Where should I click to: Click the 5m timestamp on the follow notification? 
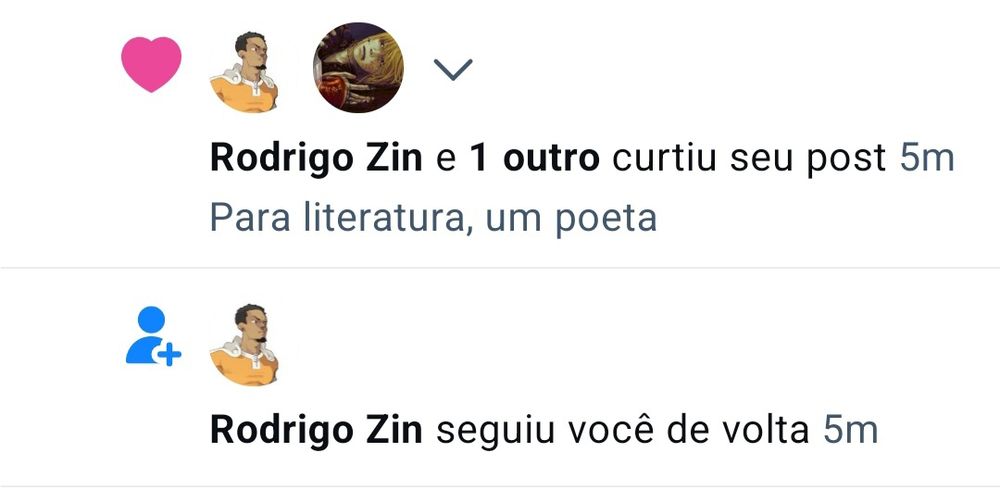[851, 431]
